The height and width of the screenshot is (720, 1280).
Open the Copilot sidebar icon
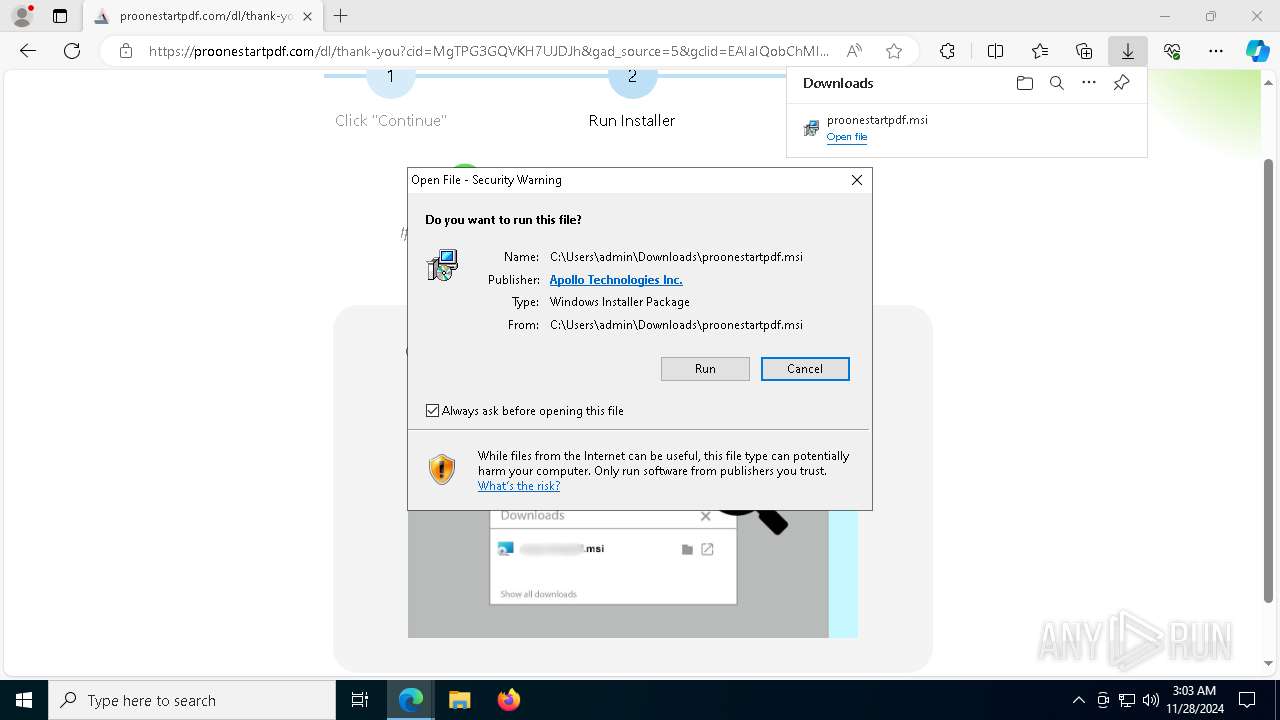point(1257,51)
